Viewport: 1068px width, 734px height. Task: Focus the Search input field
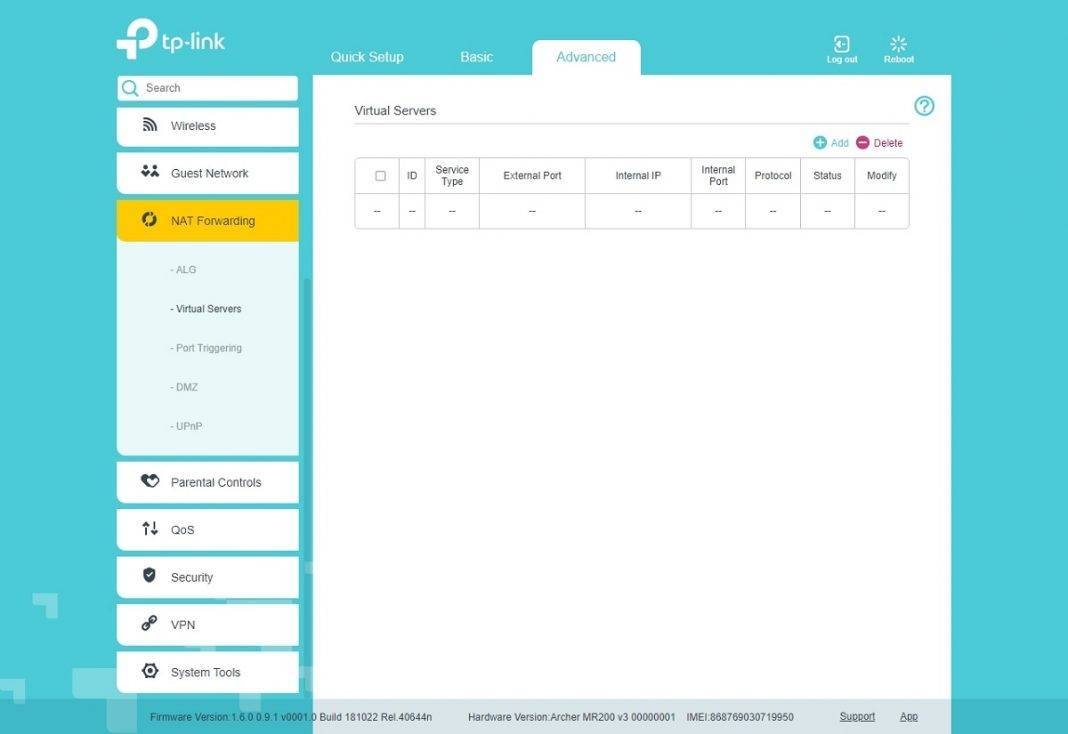208,88
